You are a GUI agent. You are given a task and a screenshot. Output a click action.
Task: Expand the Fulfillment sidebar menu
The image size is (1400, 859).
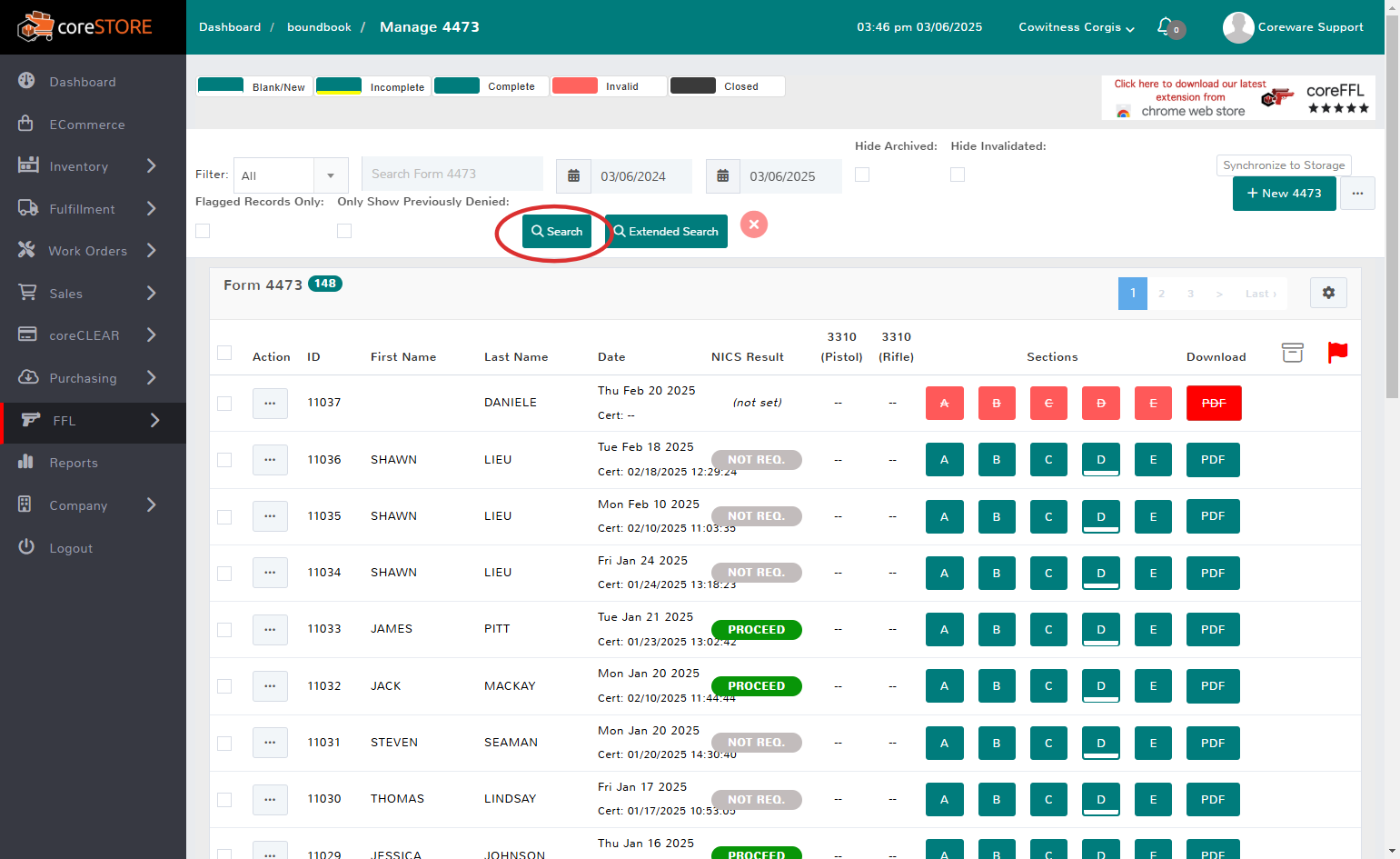click(x=93, y=209)
